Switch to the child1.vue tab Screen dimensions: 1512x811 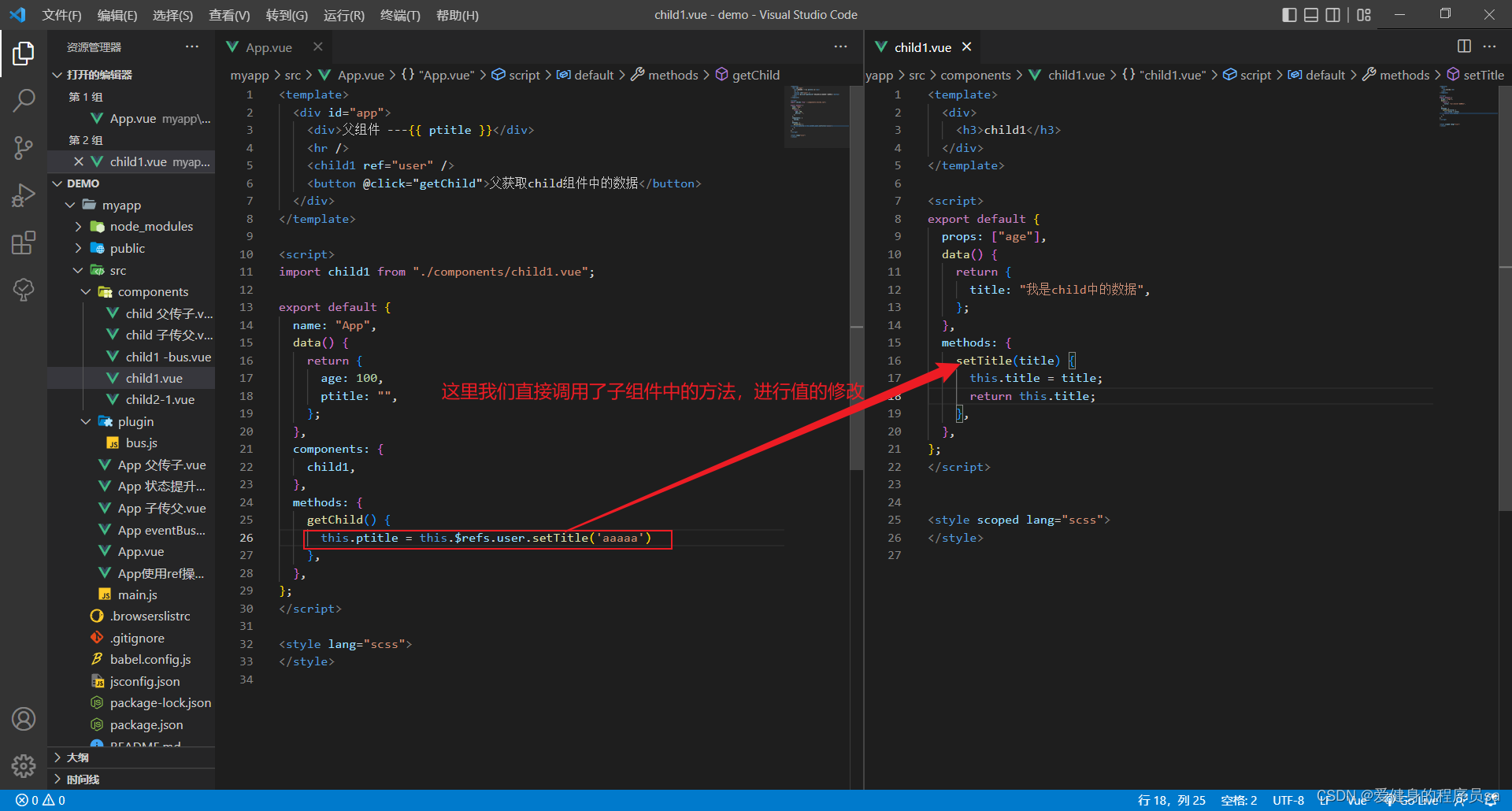coord(923,47)
